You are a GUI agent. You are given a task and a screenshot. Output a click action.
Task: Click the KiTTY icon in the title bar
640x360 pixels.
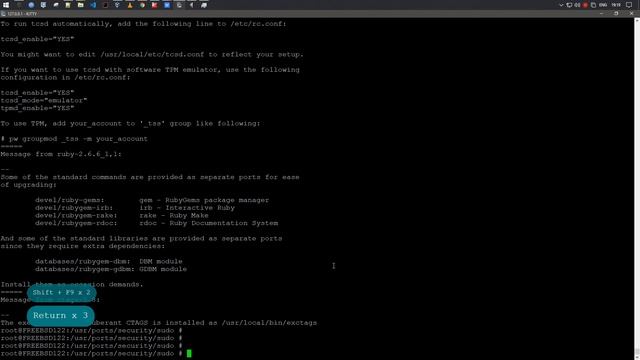click(x=3, y=13)
